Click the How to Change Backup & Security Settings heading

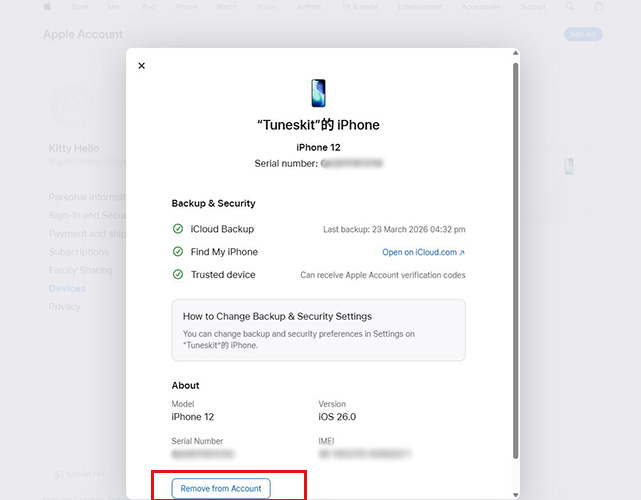[277, 316]
